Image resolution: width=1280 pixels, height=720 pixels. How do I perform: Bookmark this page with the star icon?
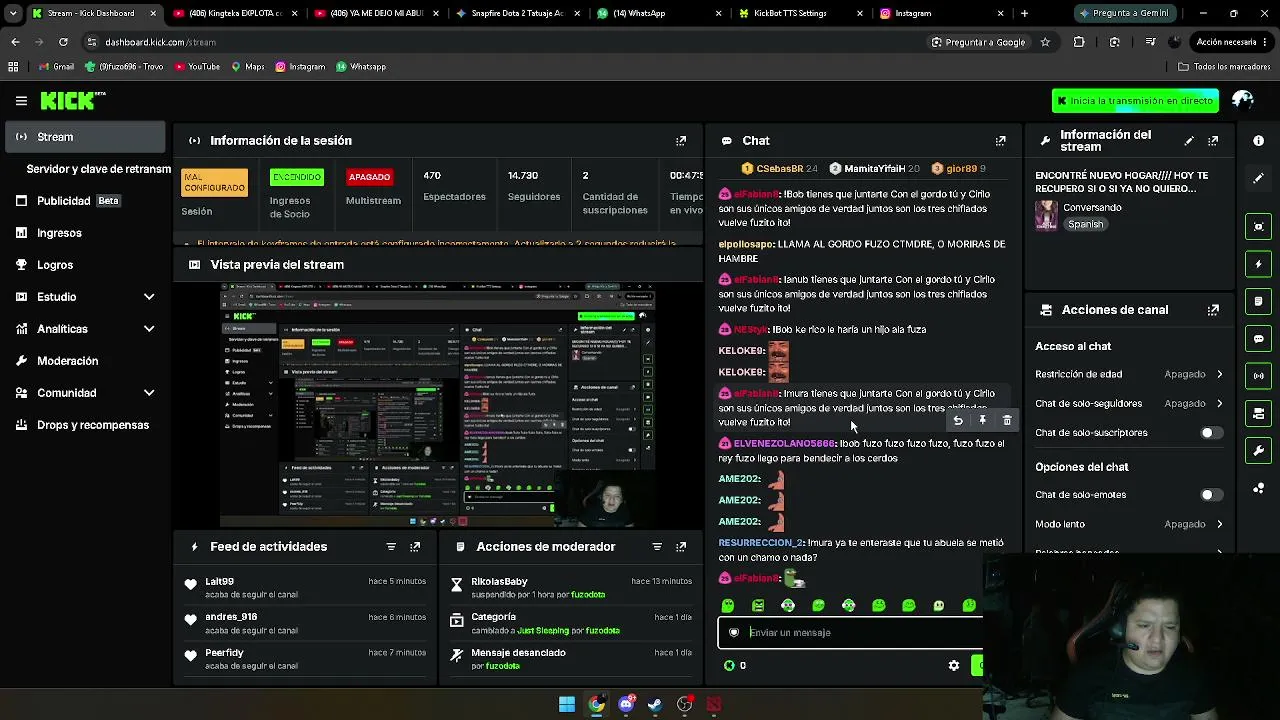(x=1045, y=42)
